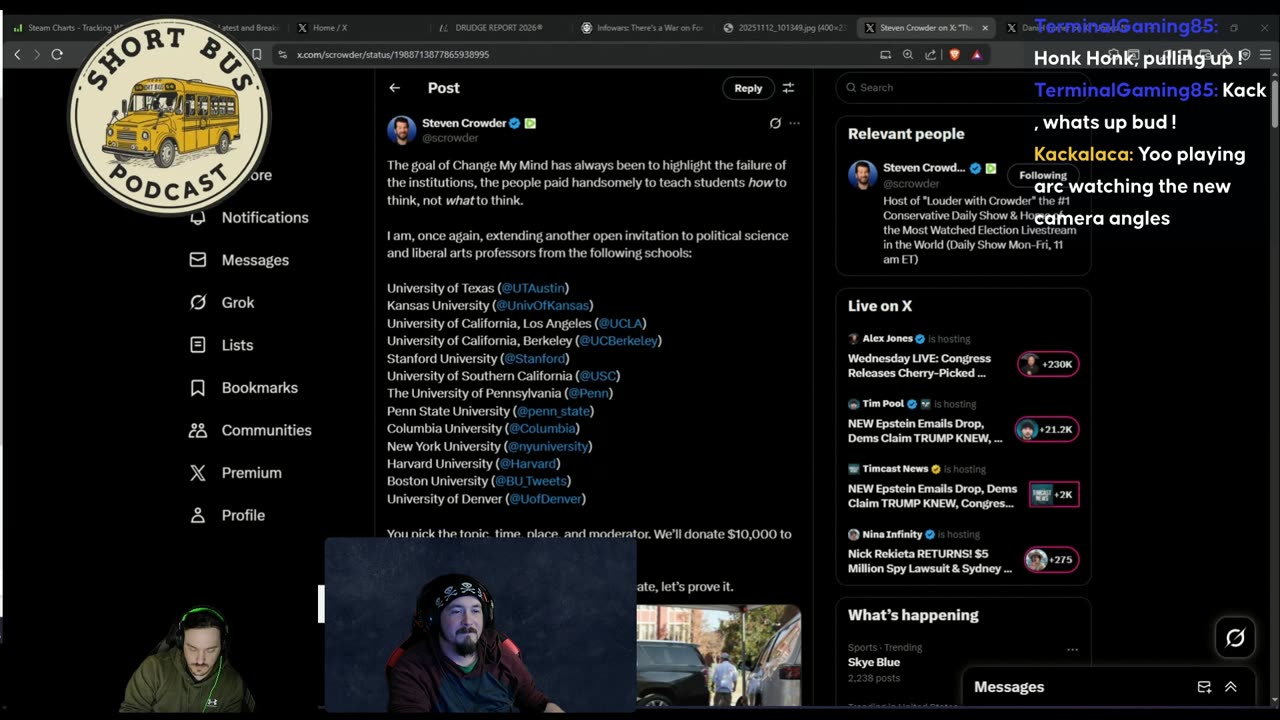Click the zoom magnifier in the address bar

click(908, 55)
